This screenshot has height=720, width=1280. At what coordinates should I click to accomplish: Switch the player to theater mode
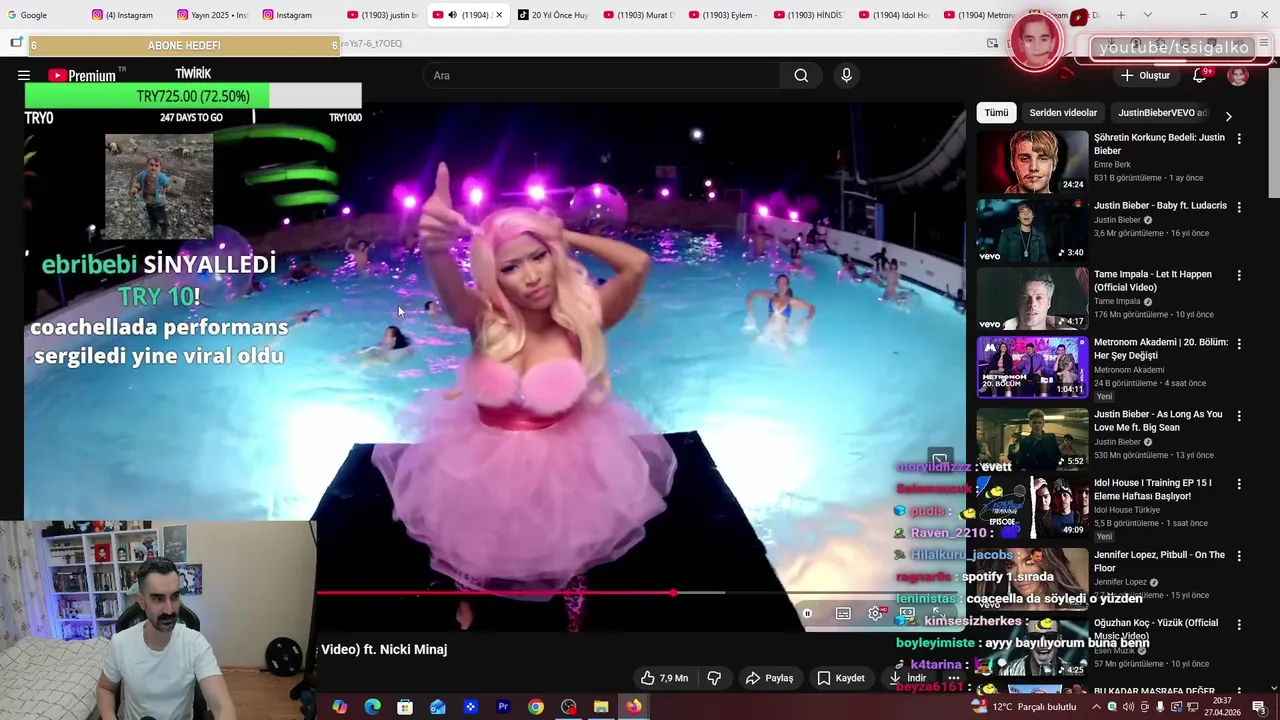point(907,613)
